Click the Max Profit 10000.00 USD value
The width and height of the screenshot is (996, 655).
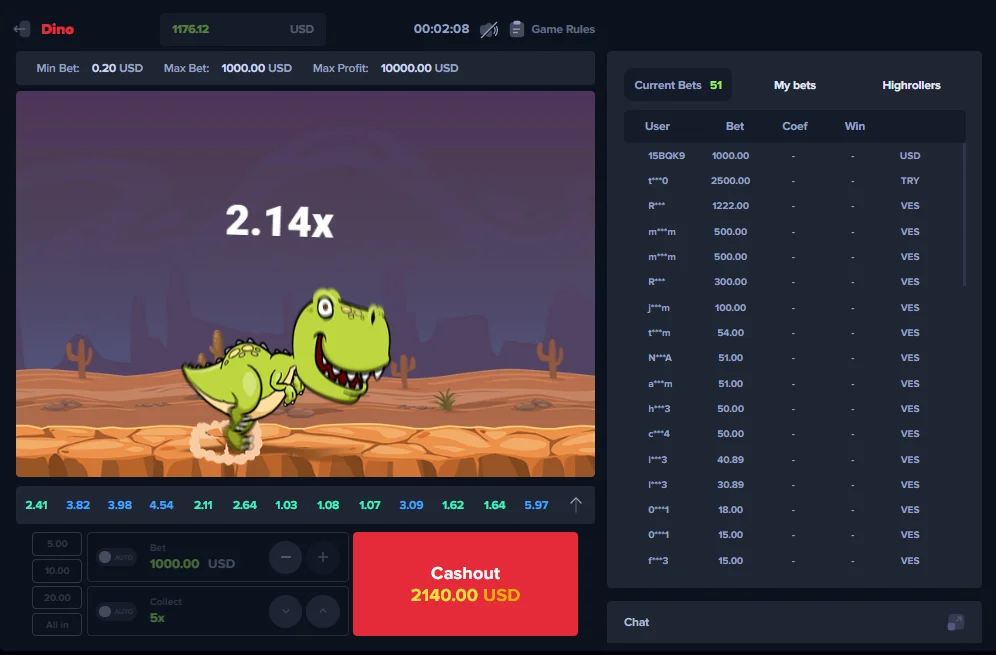(419, 68)
